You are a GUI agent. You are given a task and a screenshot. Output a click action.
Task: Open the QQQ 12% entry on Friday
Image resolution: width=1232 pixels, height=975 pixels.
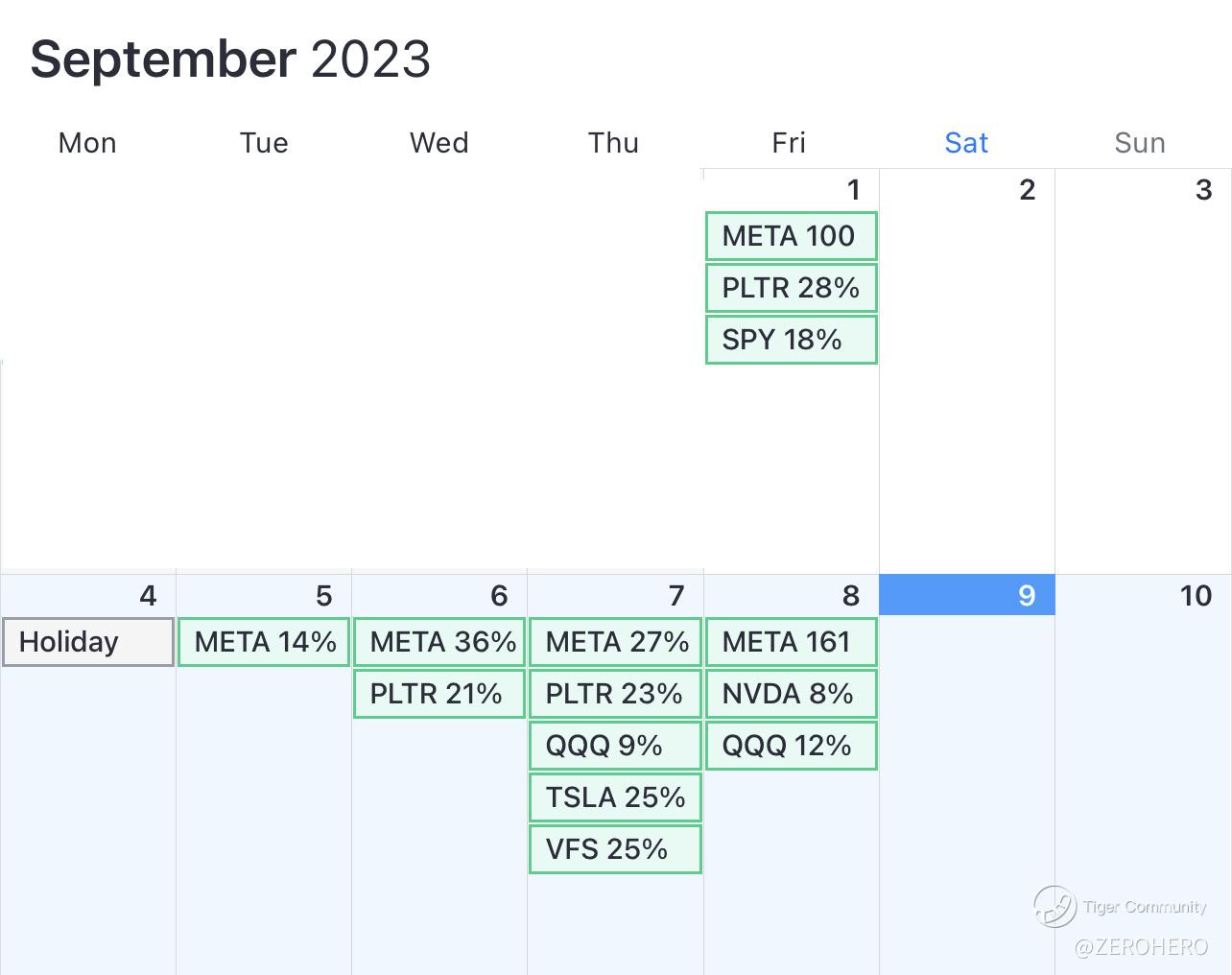coord(791,746)
